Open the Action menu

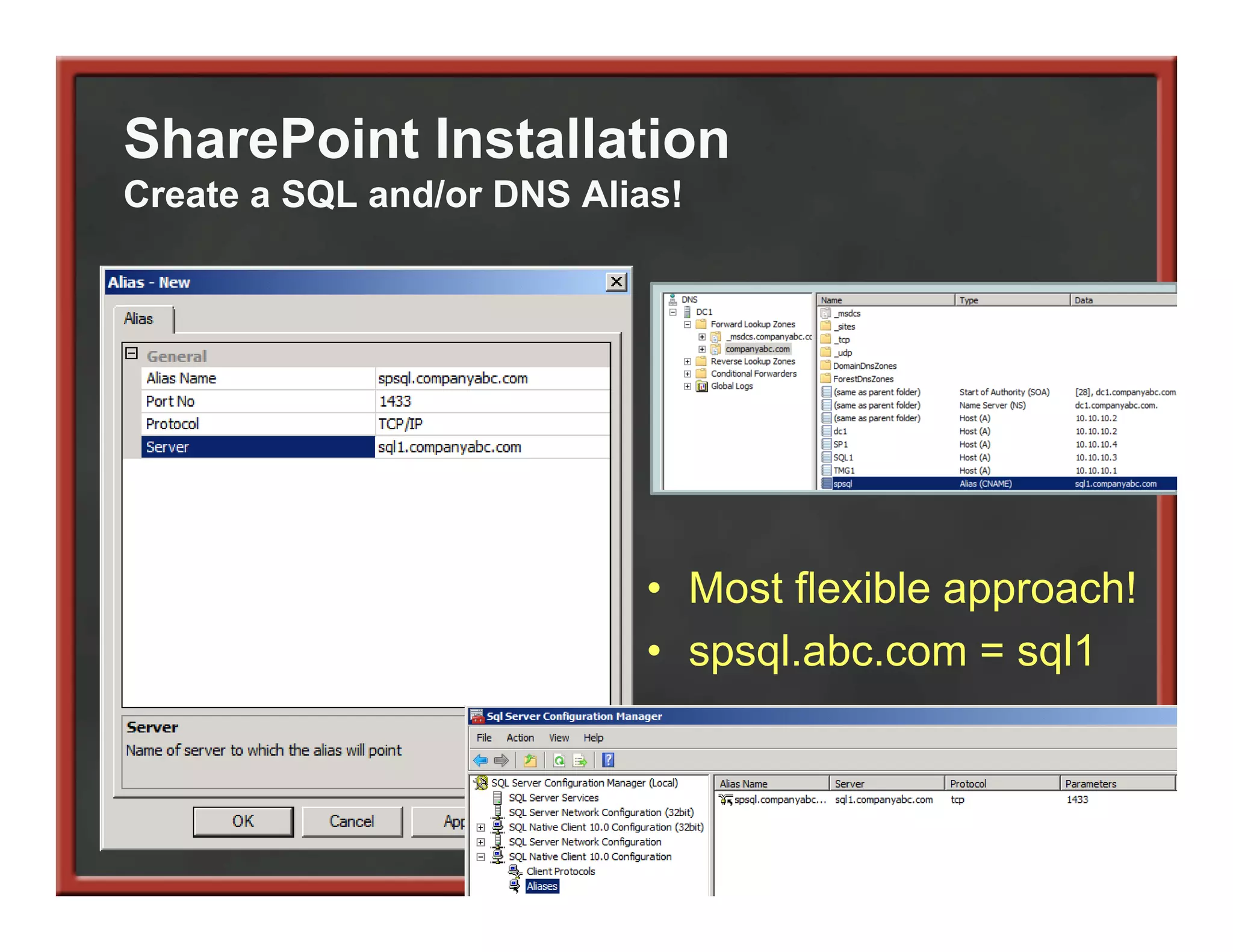coord(520,738)
